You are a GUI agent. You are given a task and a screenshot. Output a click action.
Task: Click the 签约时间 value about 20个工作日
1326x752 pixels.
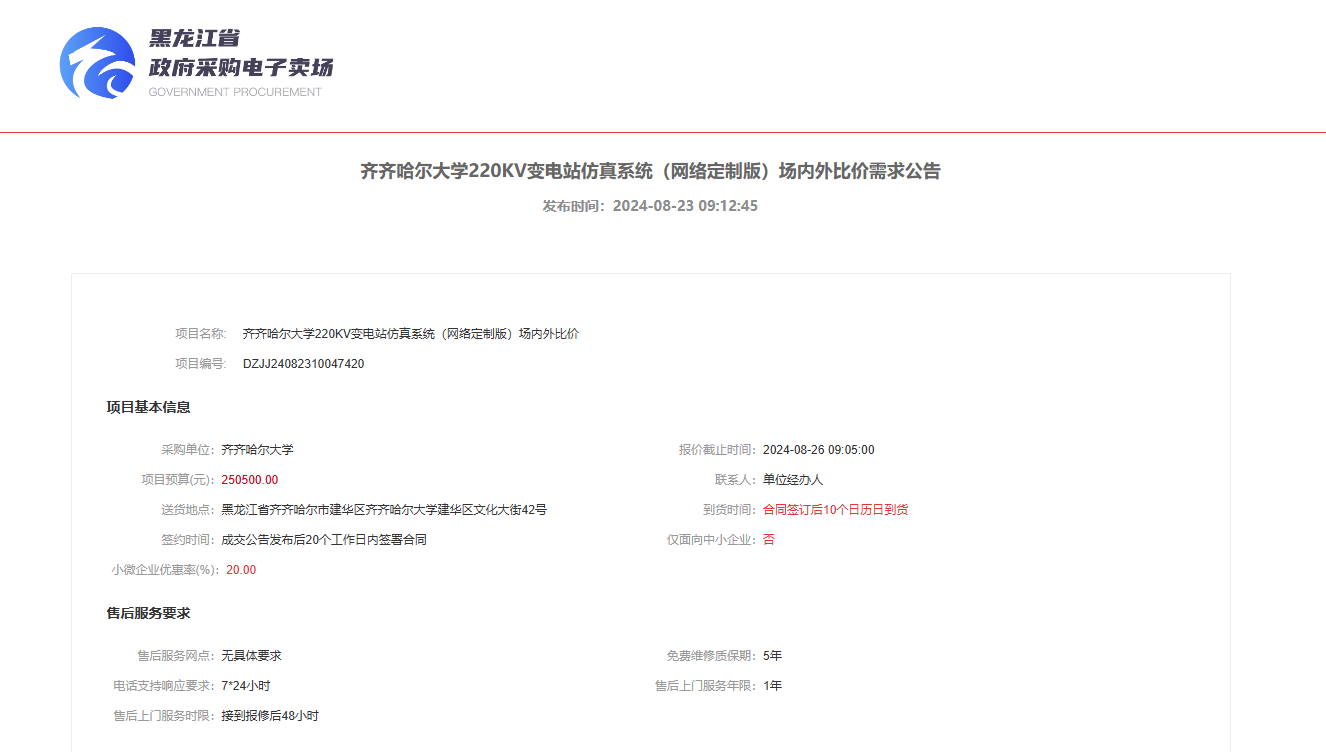tap(324, 540)
